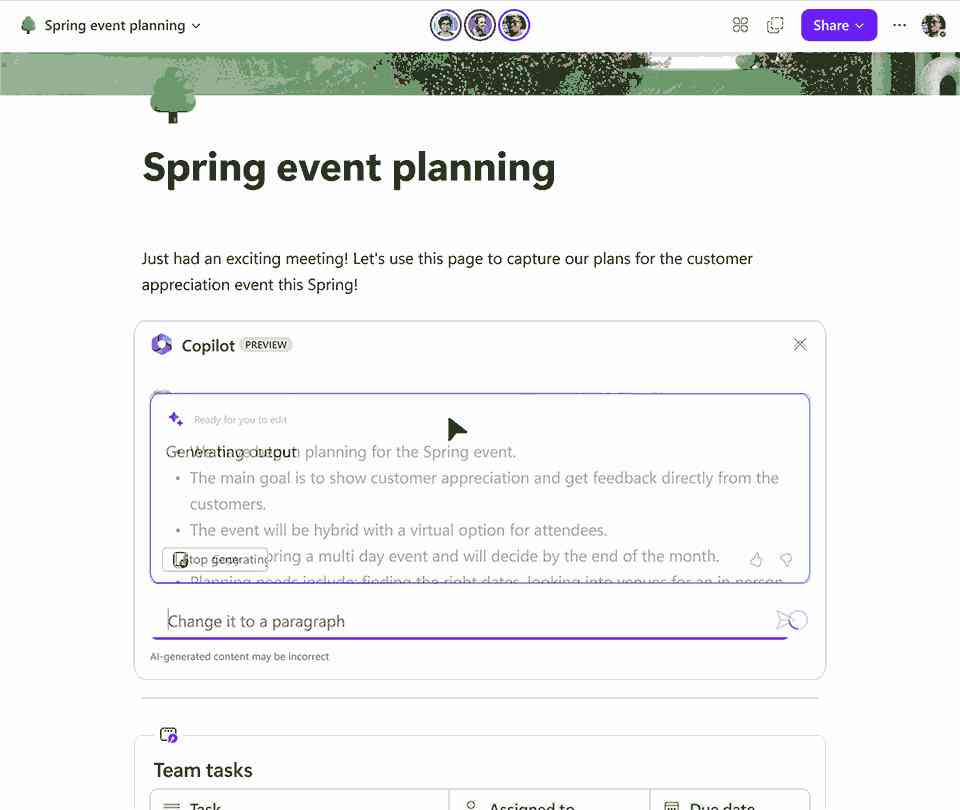Click the tree page icon beside the title
This screenshot has width=960, height=810.
point(28,25)
